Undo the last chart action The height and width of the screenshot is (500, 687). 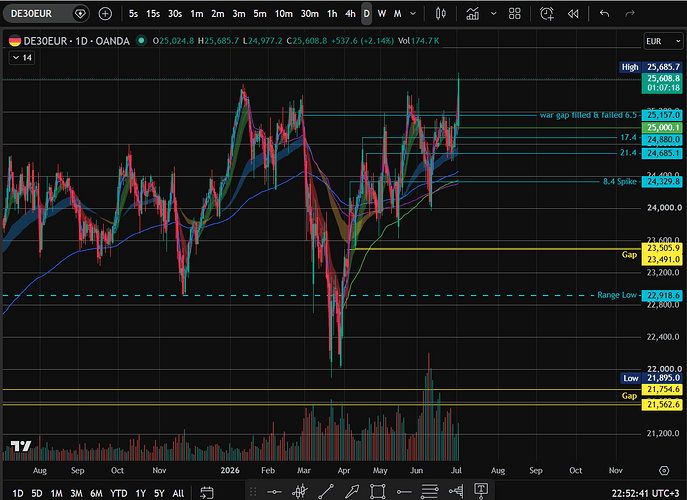[x=605, y=14]
